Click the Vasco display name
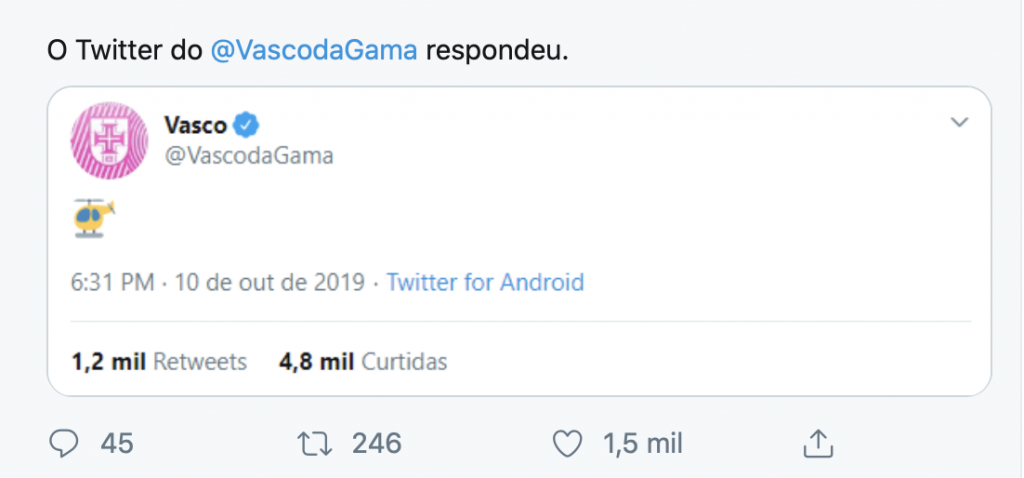Screen dimensions: 1024x478 pyautogui.click(x=195, y=124)
